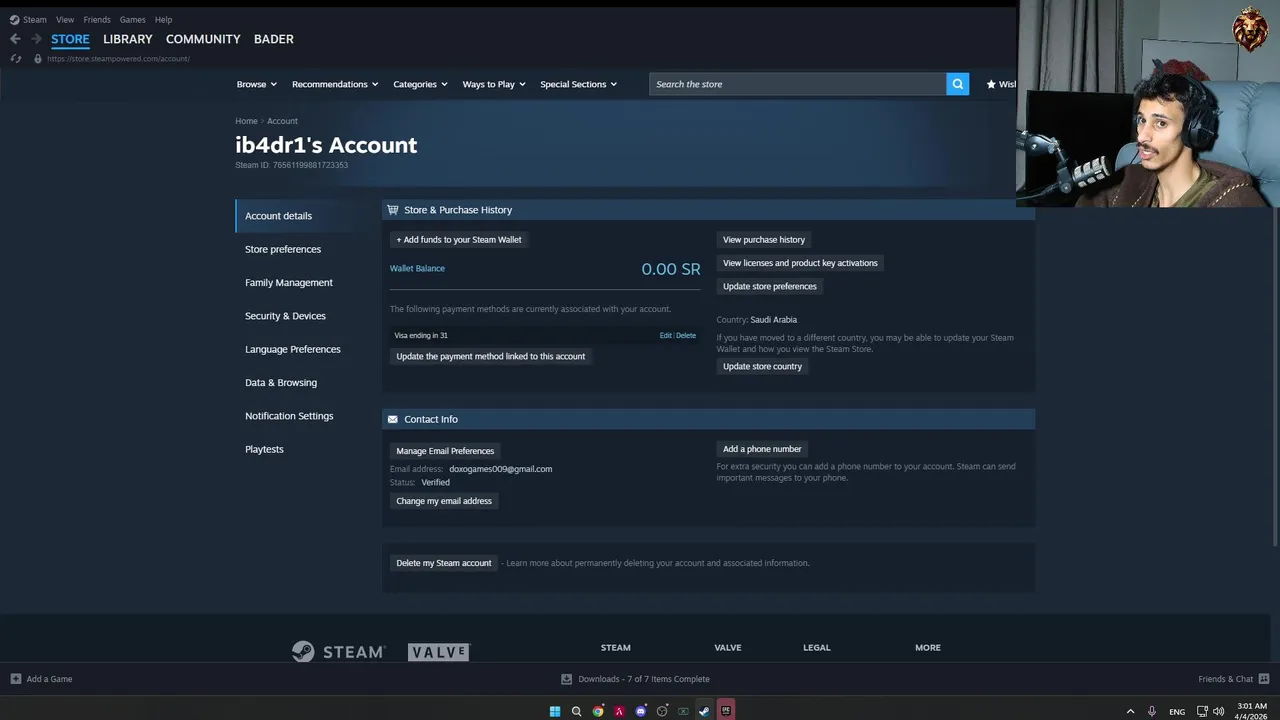Screen dimensions: 1280x720
Task: Click Update store preferences button
Action: tap(770, 286)
